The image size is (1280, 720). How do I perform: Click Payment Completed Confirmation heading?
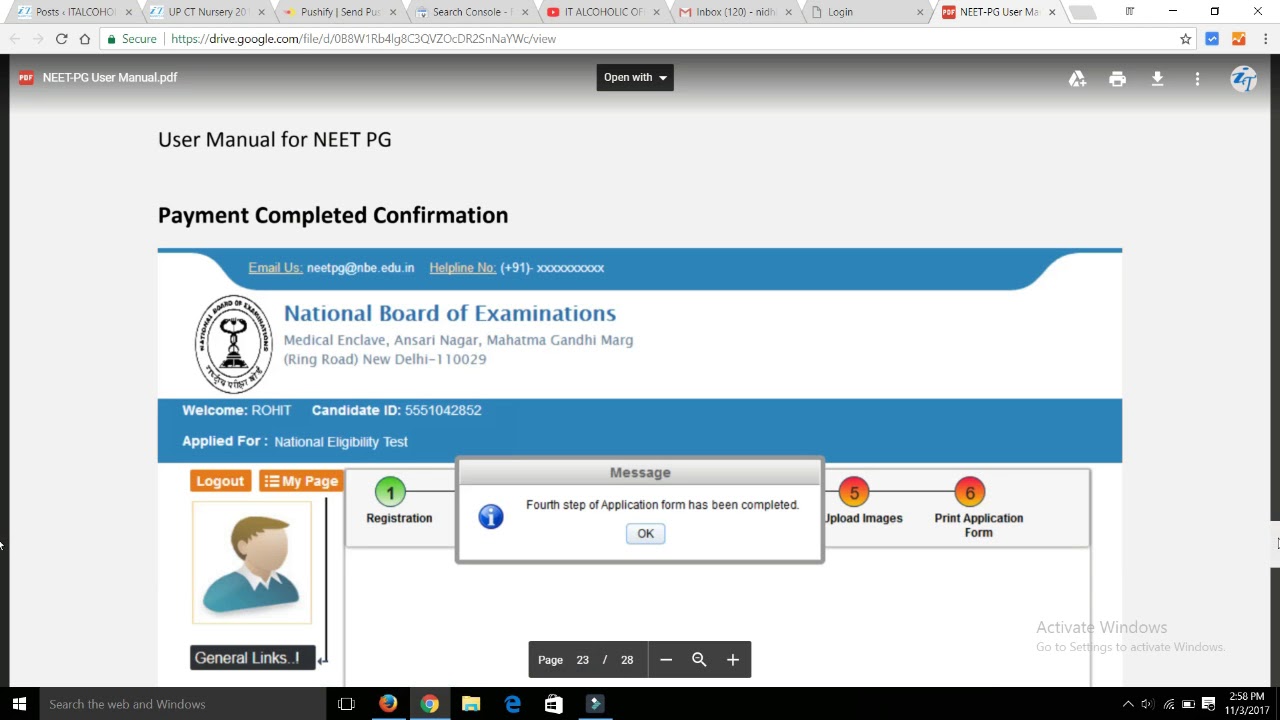(x=333, y=215)
